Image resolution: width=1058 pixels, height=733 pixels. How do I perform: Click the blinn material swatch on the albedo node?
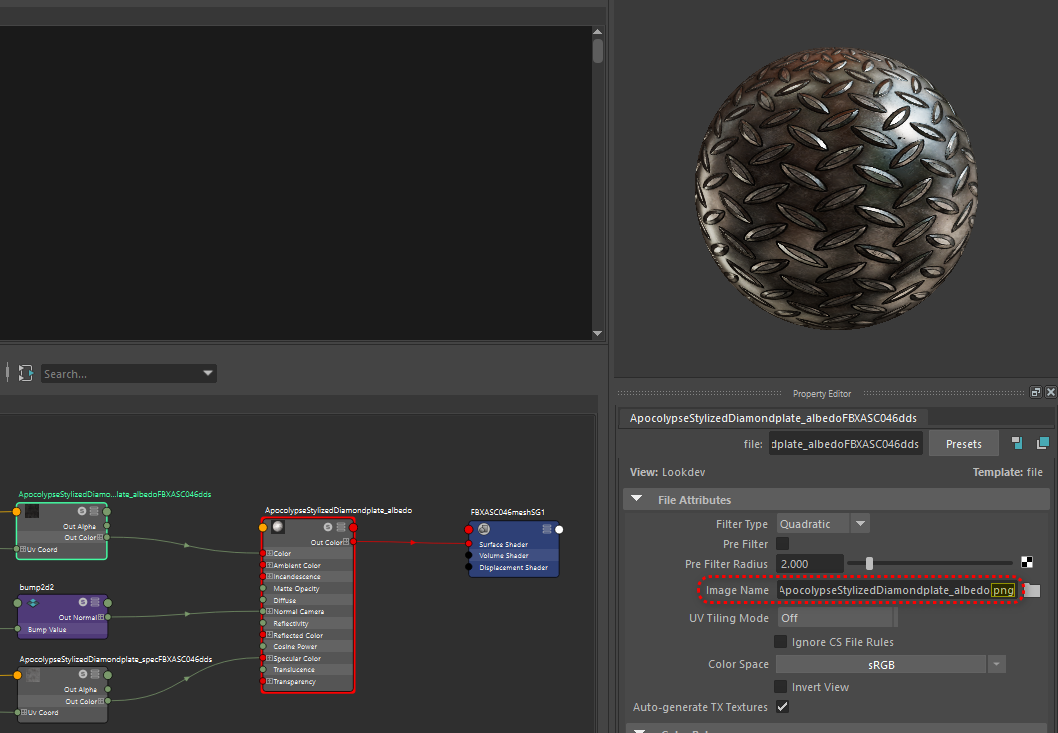[278, 527]
